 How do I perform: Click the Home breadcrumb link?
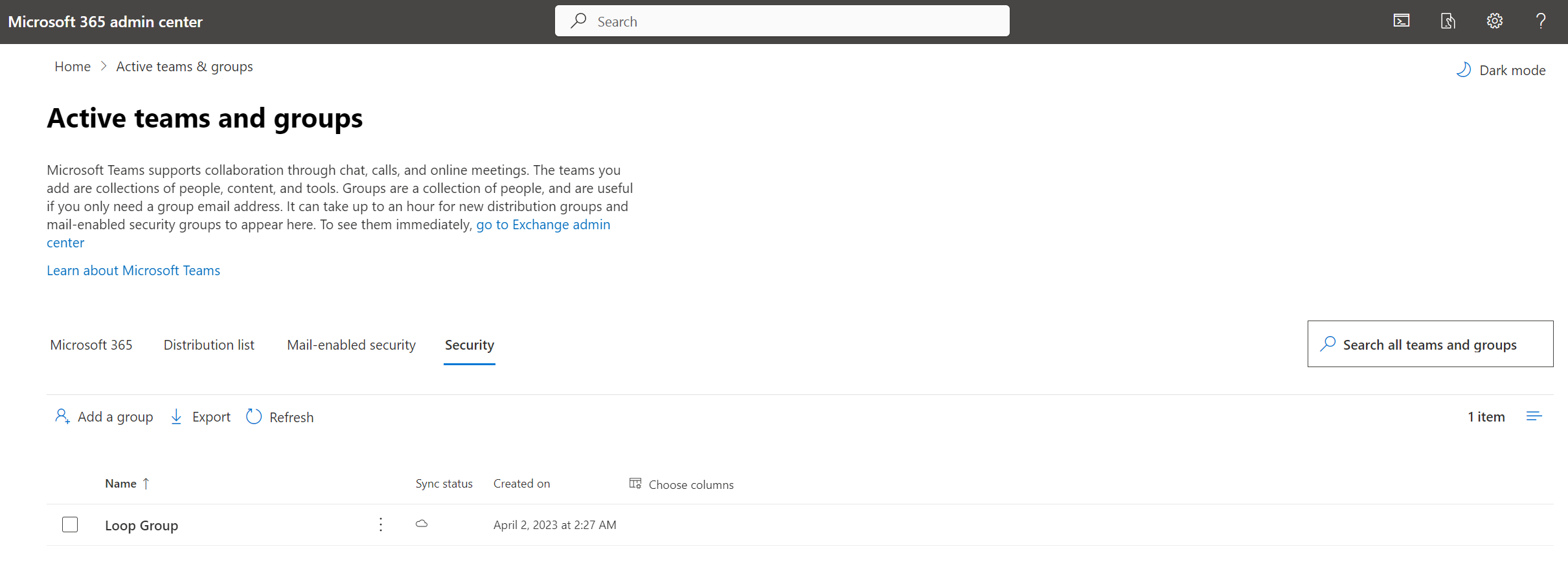tap(73, 67)
